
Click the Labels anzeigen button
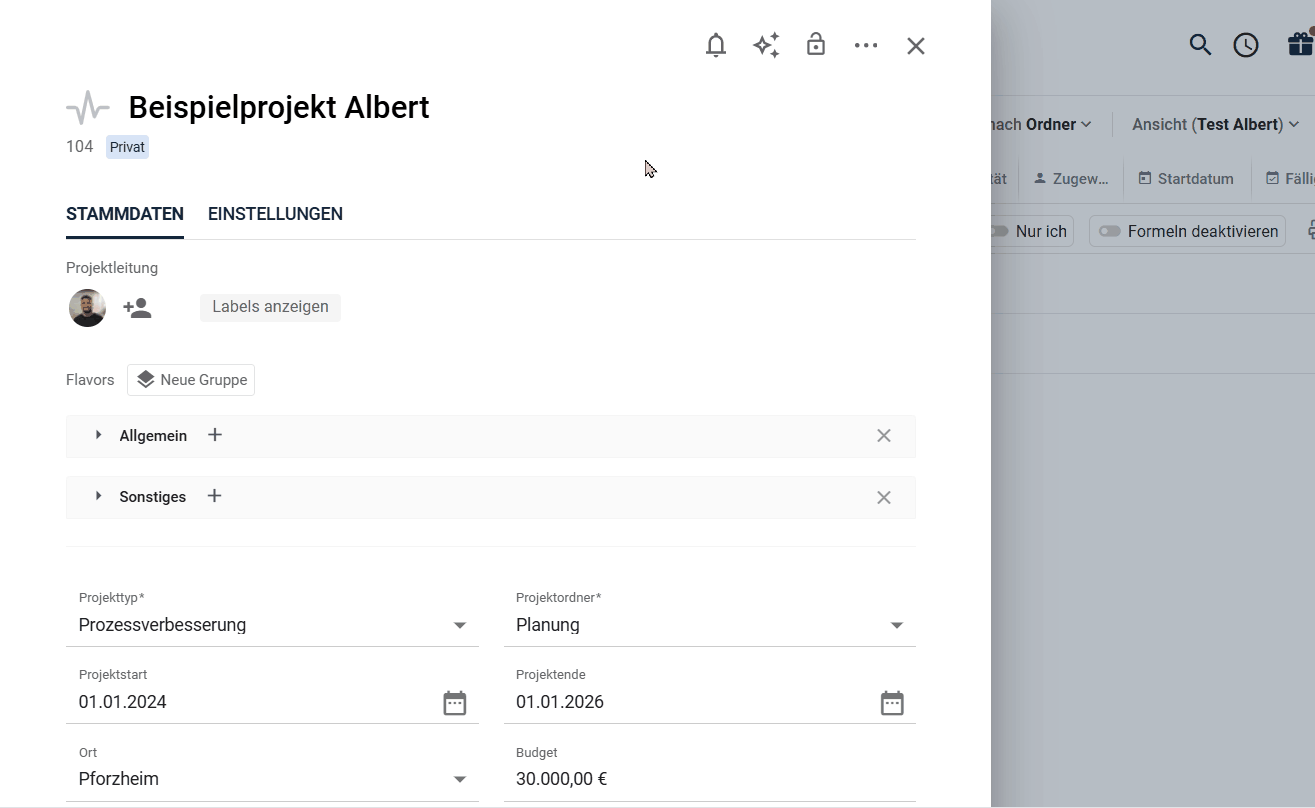coord(270,307)
